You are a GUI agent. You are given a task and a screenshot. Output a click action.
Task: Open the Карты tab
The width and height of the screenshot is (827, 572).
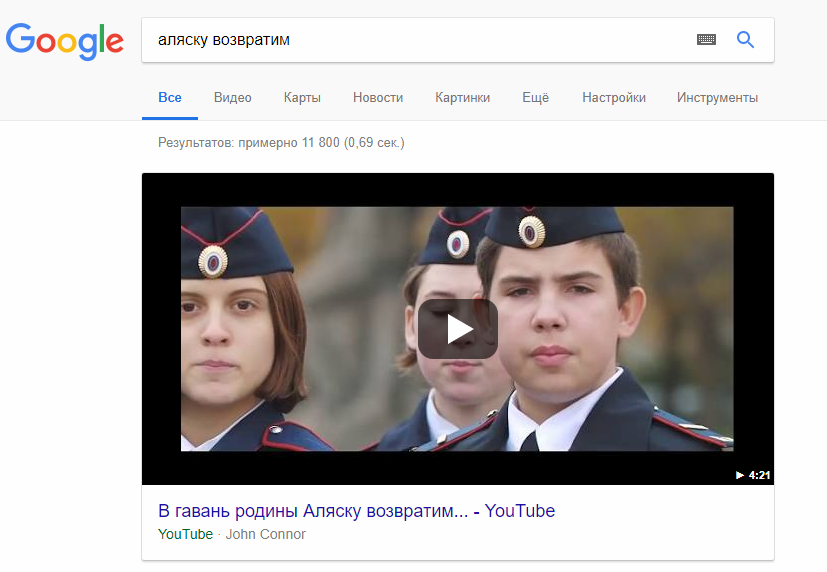pos(302,98)
